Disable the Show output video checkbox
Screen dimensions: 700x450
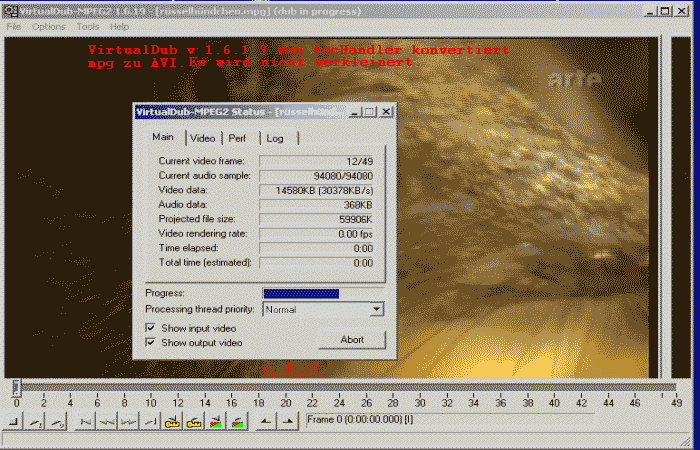pos(151,342)
